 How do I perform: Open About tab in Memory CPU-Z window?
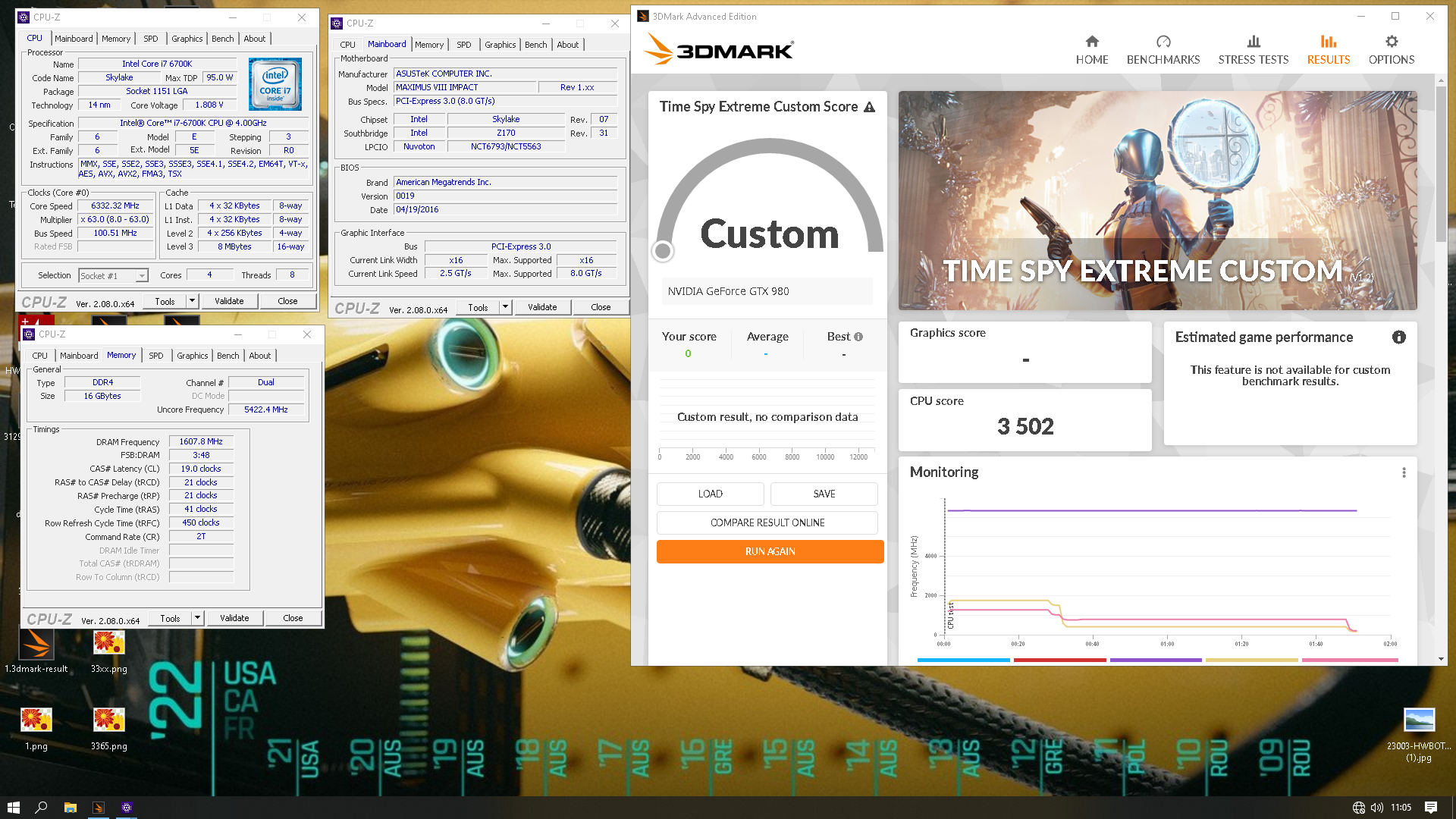tap(260, 356)
